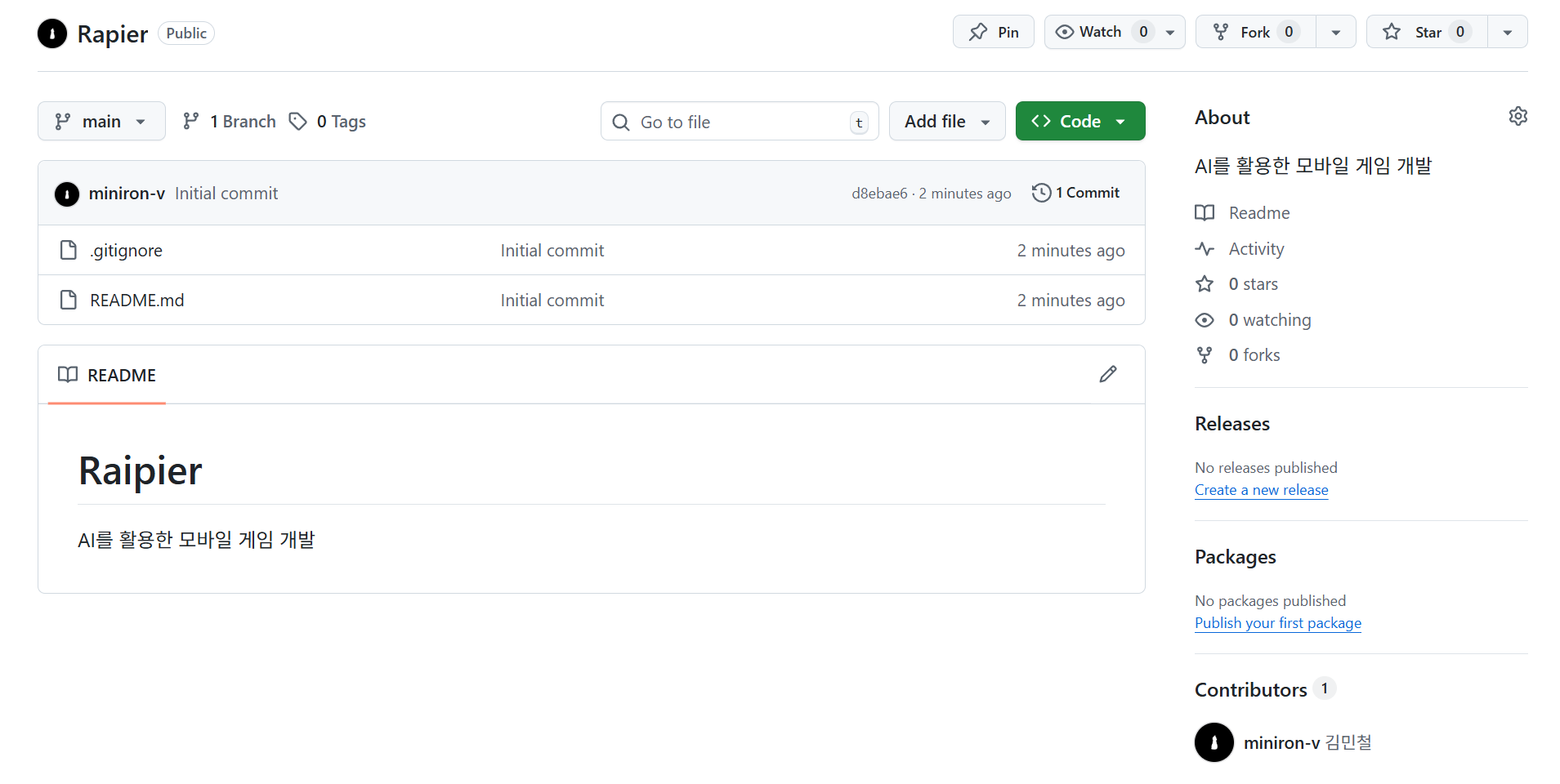The height and width of the screenshot is (784, 1560).
Task: Open the README.md file
Action: click(x=137, y=301)
